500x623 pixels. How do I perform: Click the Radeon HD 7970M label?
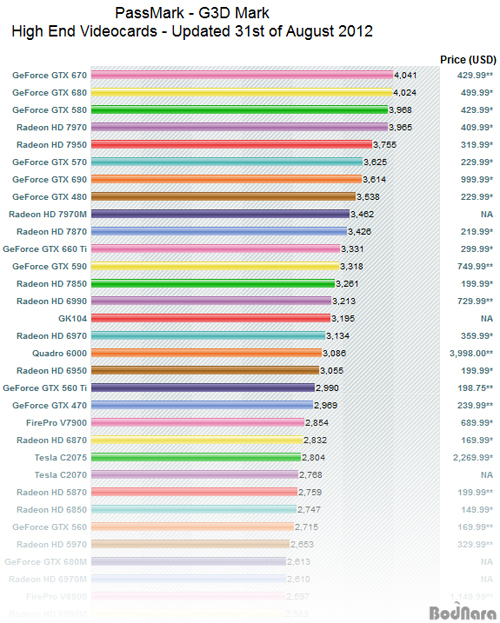tap(48, 215)
